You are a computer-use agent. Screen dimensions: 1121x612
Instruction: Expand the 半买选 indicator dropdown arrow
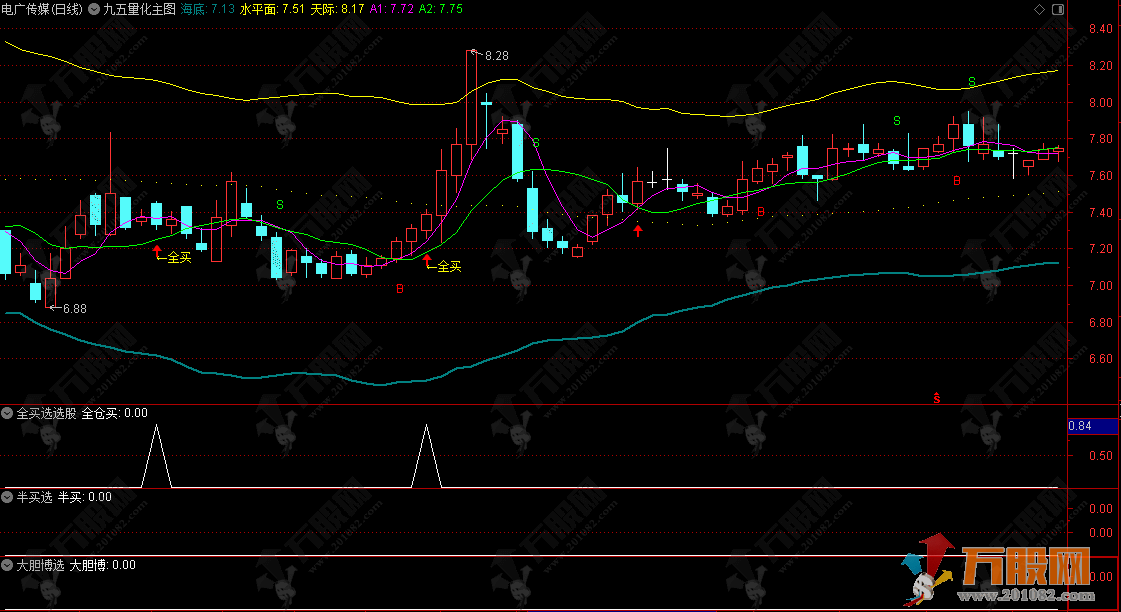(x=8, y=496)
